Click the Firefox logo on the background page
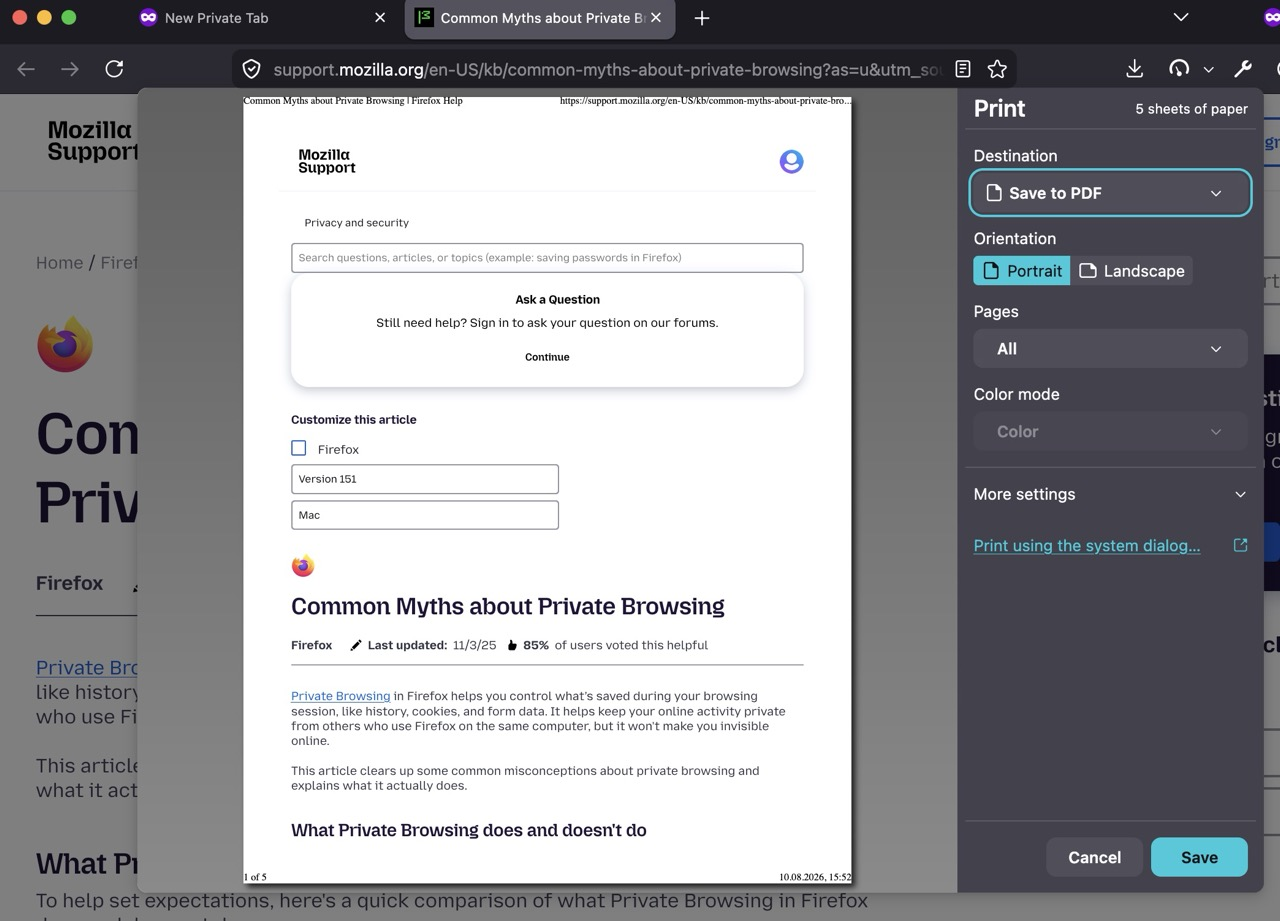 click(x=65, y=344)
